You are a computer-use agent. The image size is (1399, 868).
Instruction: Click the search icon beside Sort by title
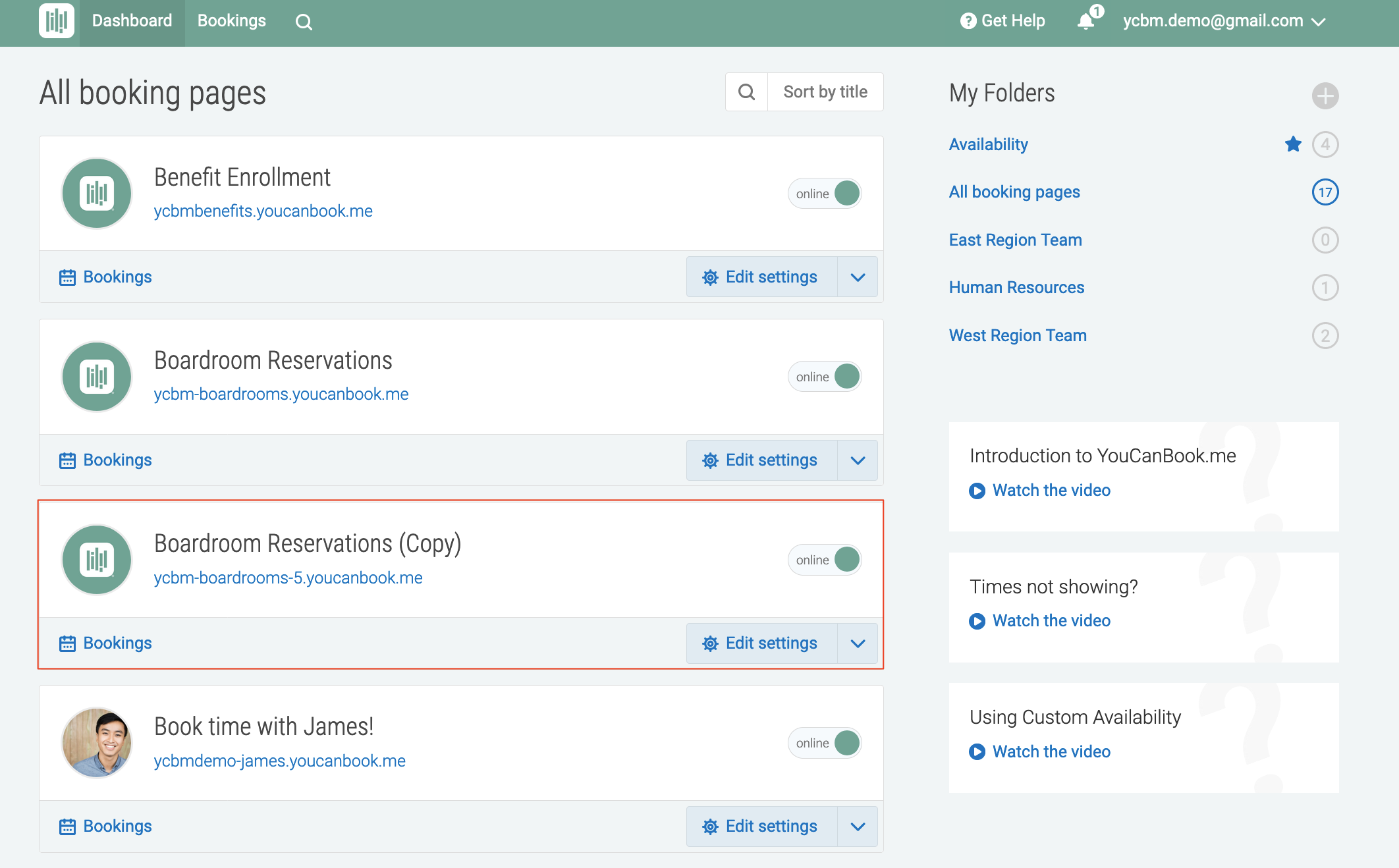point(746,92)
